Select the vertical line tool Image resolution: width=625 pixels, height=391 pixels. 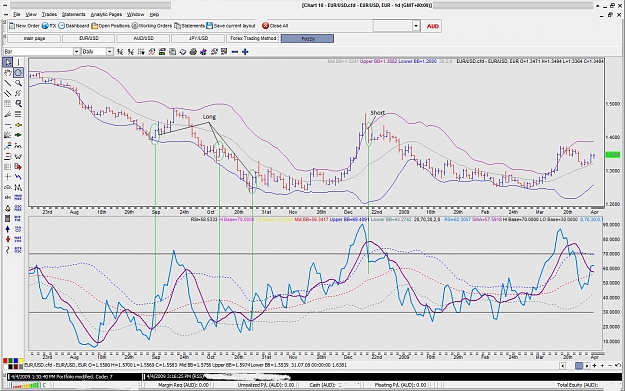pos(18,63)
